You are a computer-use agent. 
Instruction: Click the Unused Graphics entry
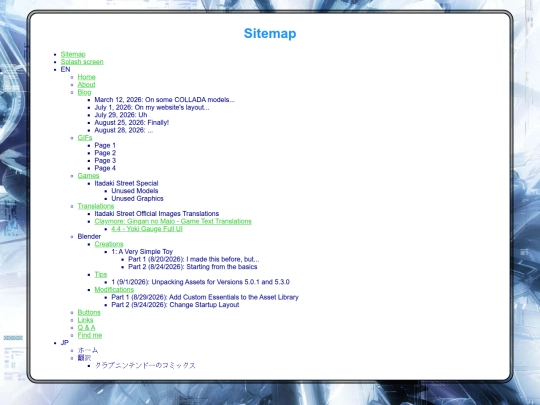point(137,198)
